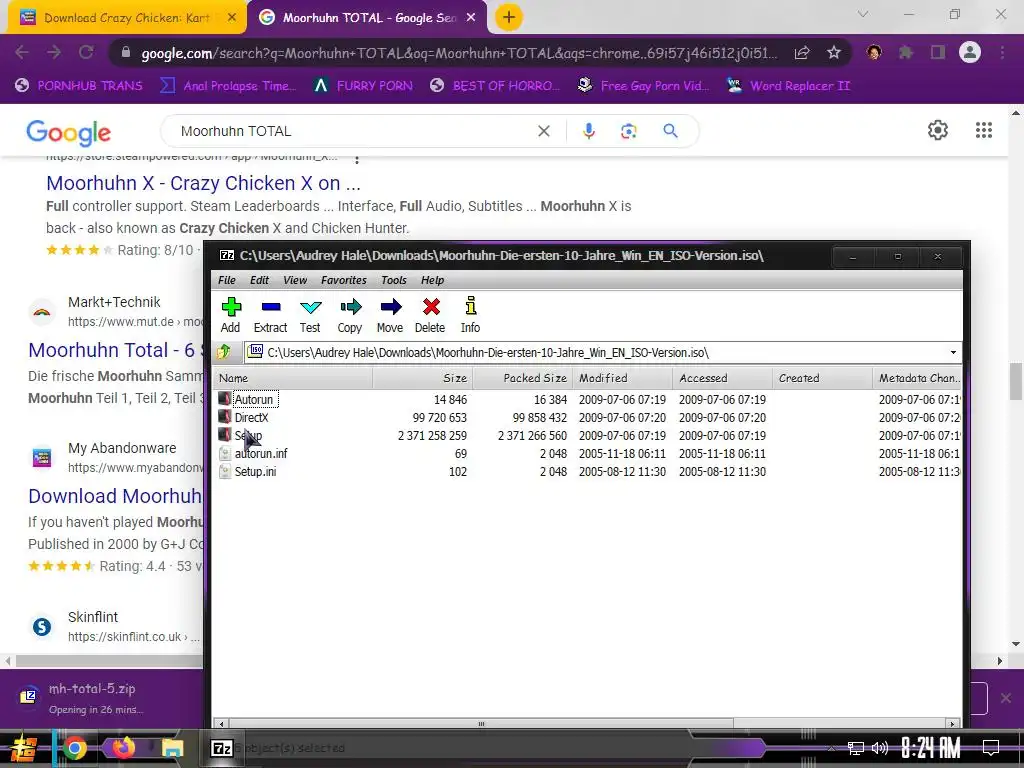The height and width of the screenshot is (768, 1024).
Task: Sort by the Accessed column header
Action: click(722, 378)
